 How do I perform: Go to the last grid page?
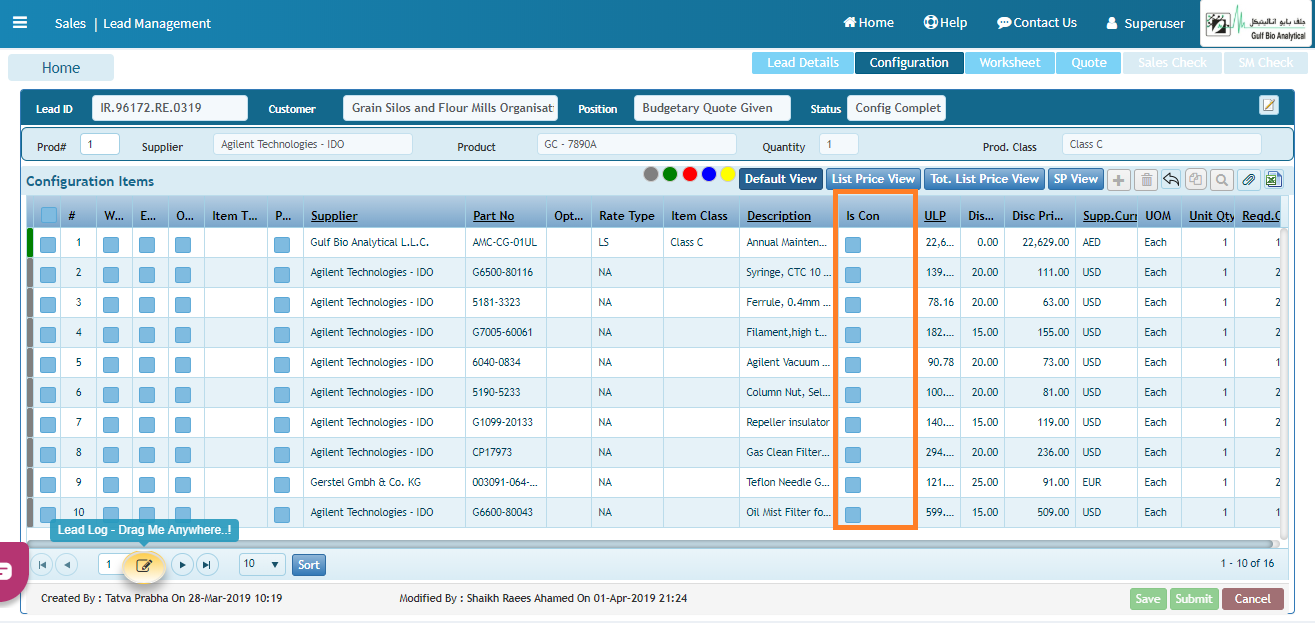(x=206, y=565)
